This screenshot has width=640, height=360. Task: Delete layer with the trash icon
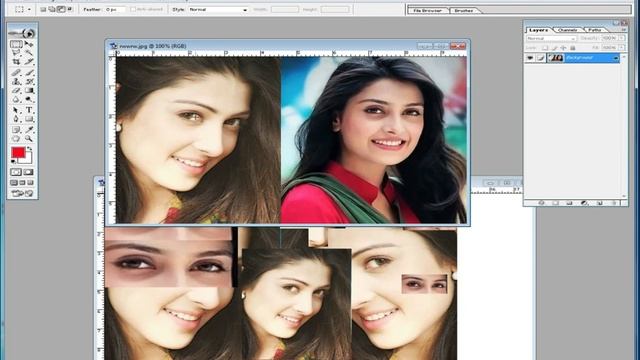click(614, 202)
